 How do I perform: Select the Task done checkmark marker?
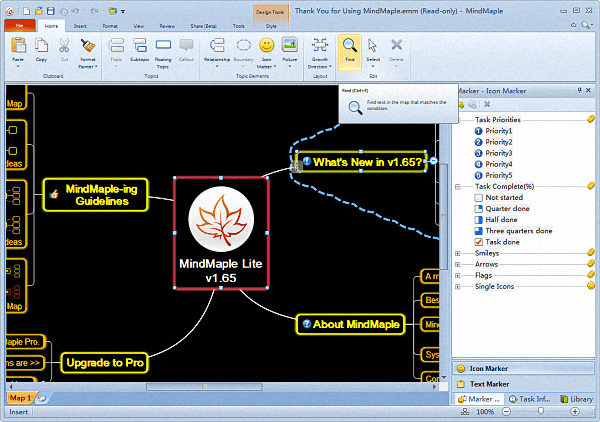[x=478, y=242]
